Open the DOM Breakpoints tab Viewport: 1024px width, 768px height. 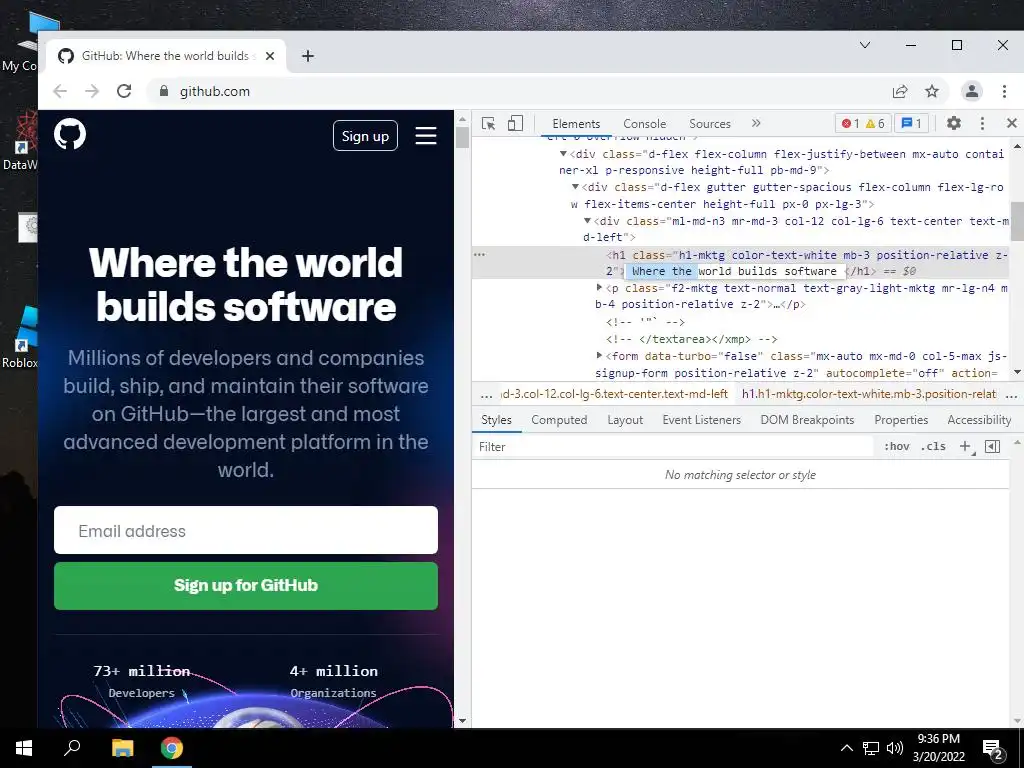click(x=807, y=420)
